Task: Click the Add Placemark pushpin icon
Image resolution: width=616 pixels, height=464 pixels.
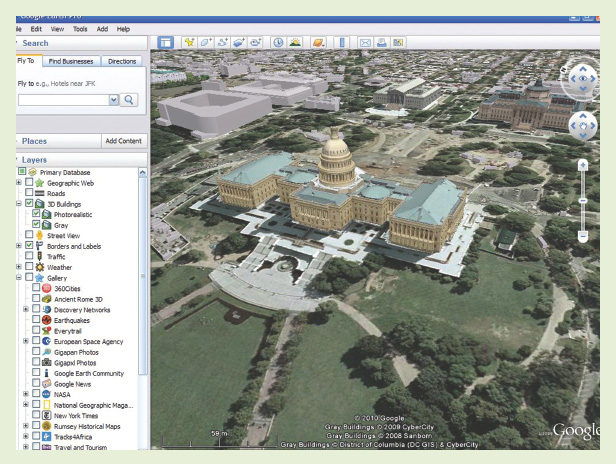Action: 190,44
